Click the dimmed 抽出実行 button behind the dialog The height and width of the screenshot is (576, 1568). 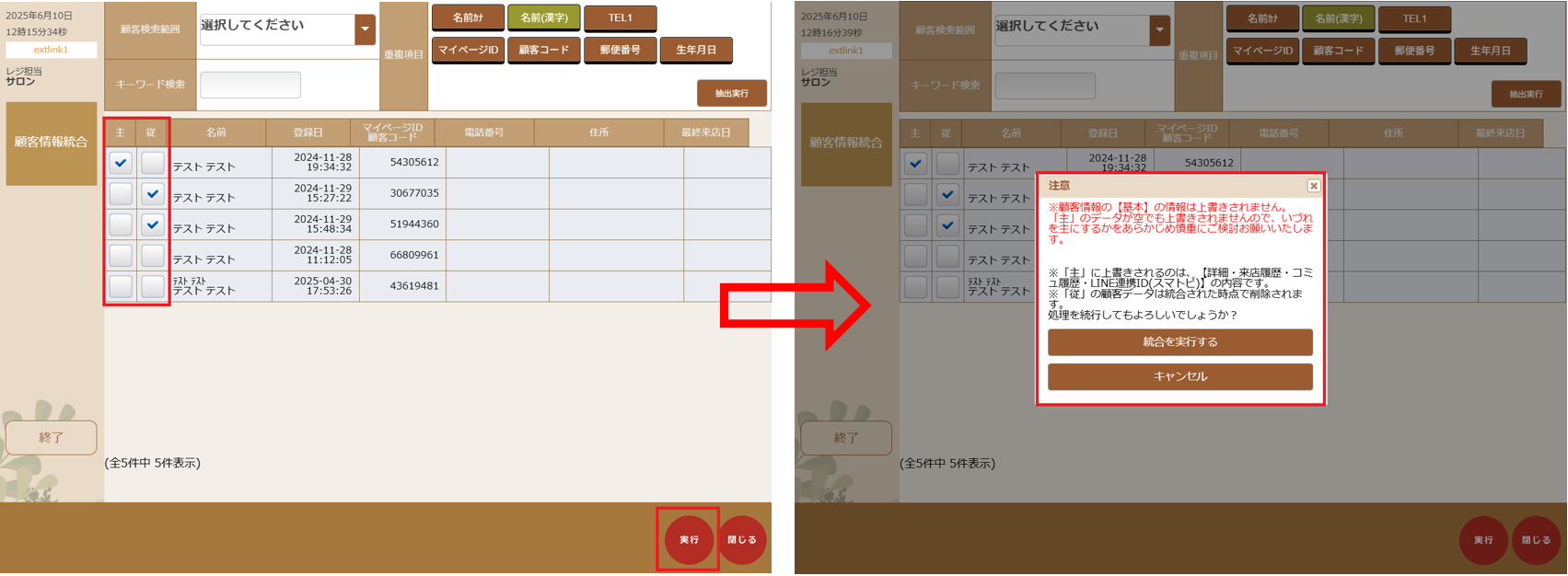point(1527,94)
